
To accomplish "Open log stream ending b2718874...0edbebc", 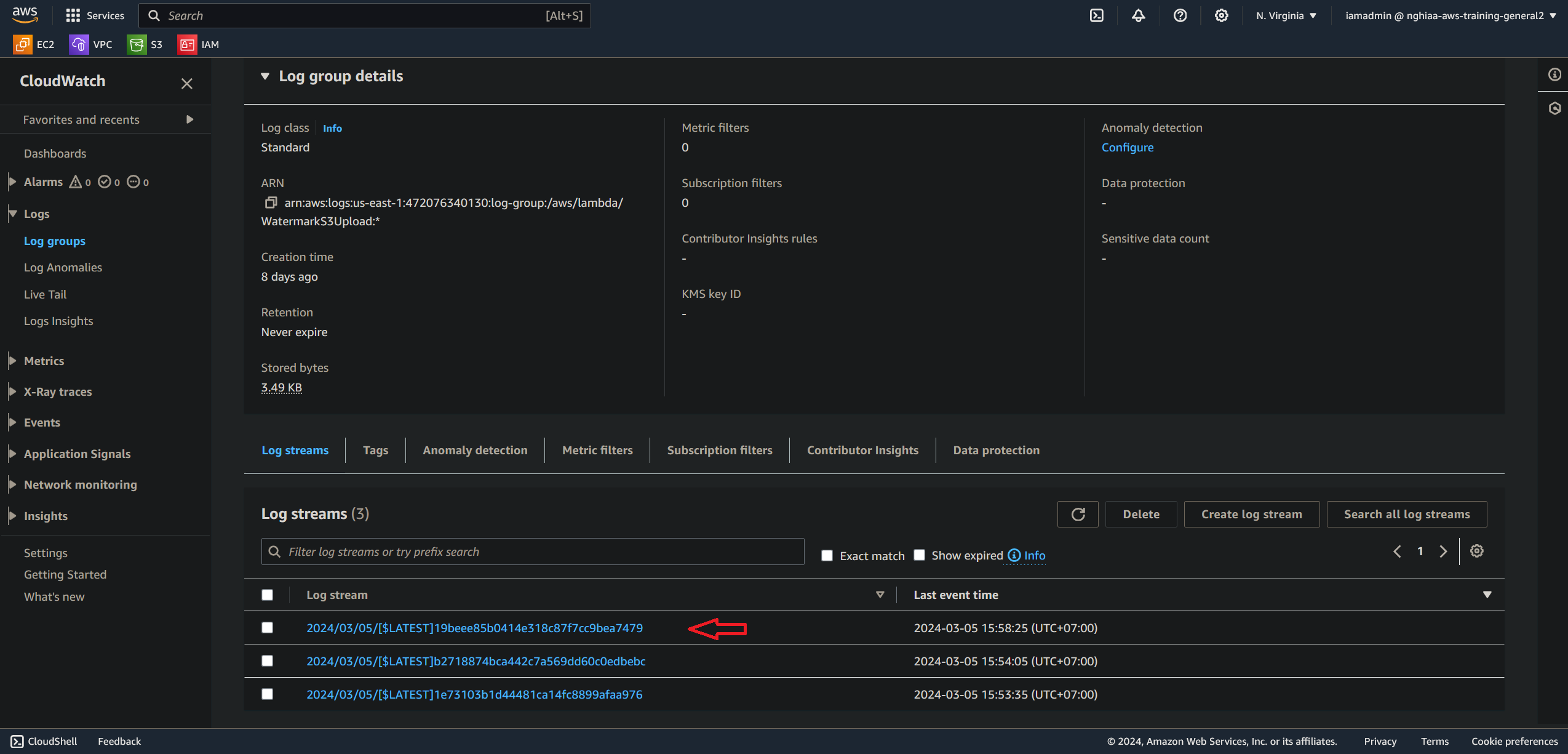I will (476, 661).
